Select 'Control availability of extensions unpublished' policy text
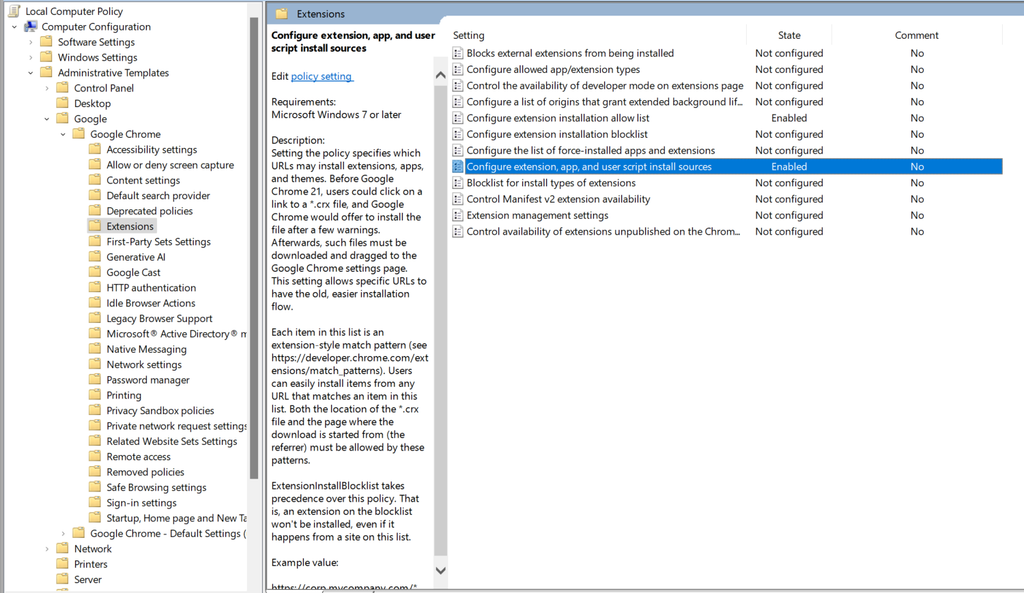This screenshot has width=1024, height=593. [603, 231]
